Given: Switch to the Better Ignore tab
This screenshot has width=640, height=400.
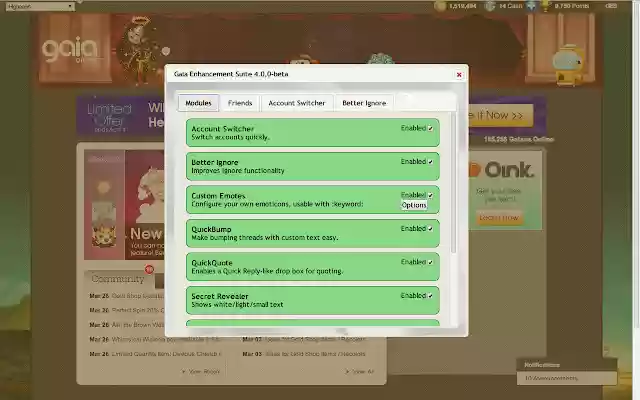Looking at the screenshot, I should pos(364,103).
